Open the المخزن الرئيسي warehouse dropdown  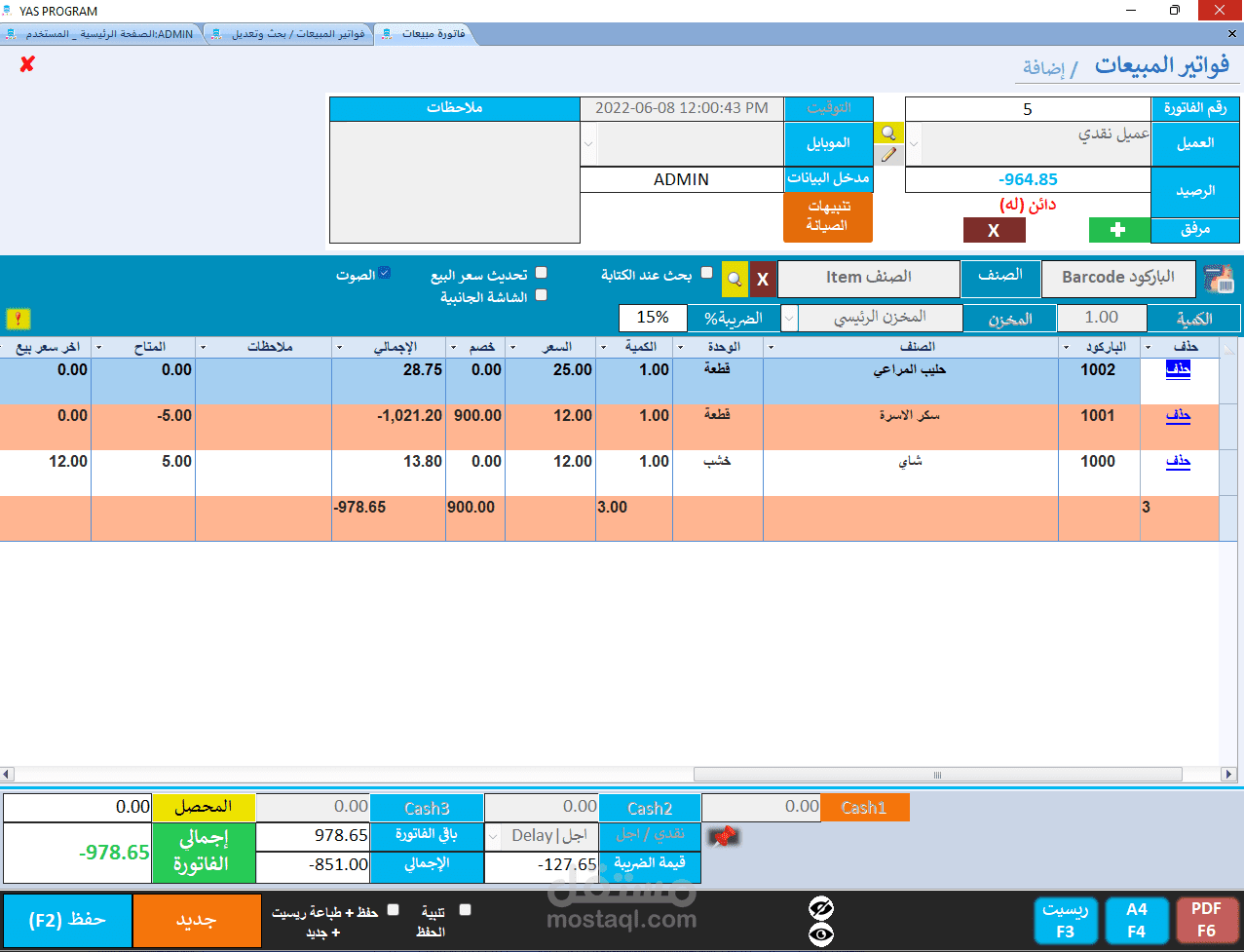click(x=789, y=318)
